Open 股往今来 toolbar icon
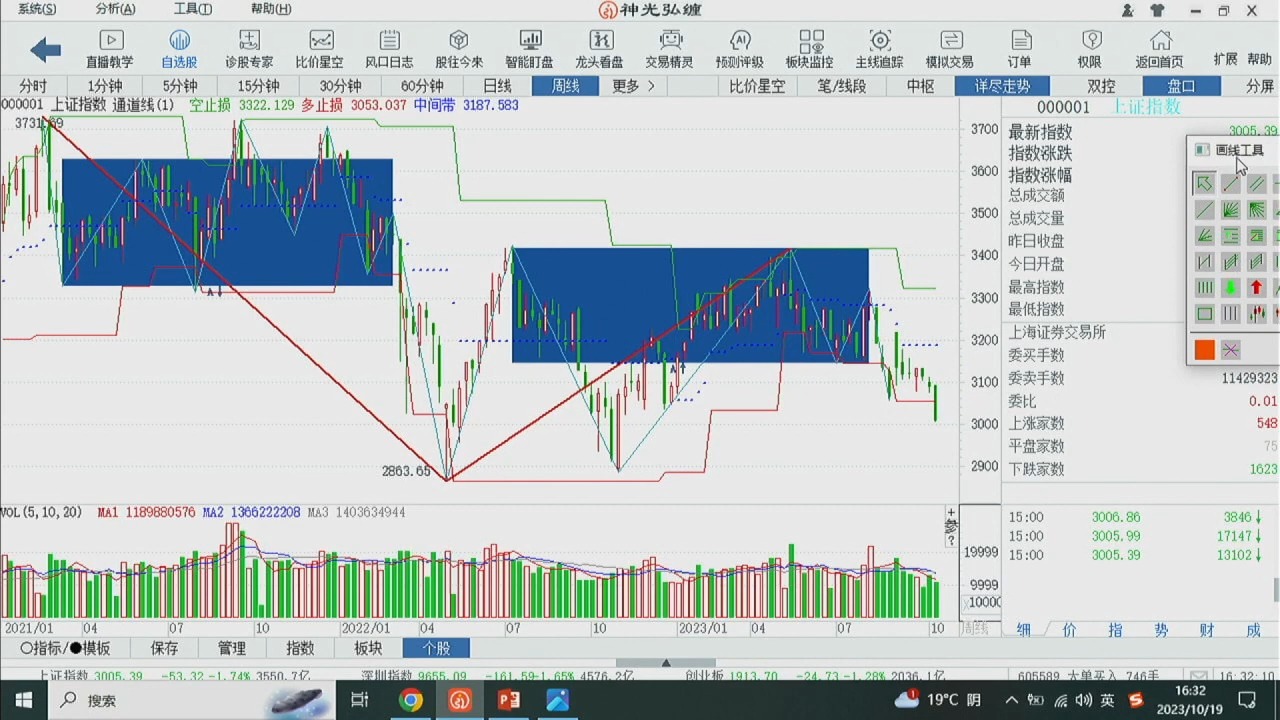 pos(459,49)
